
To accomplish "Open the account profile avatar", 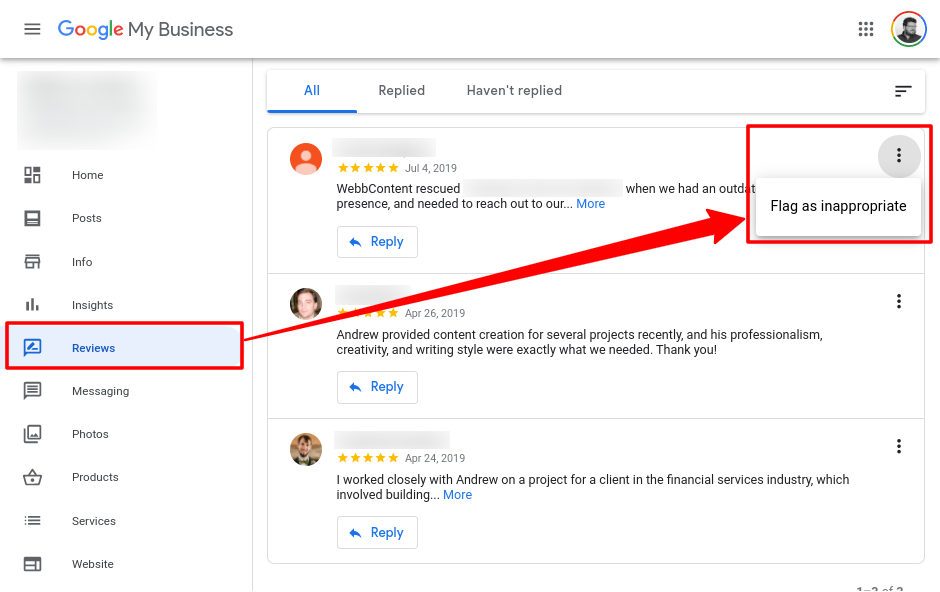I will pyautogui.click(x=908, y=29).
